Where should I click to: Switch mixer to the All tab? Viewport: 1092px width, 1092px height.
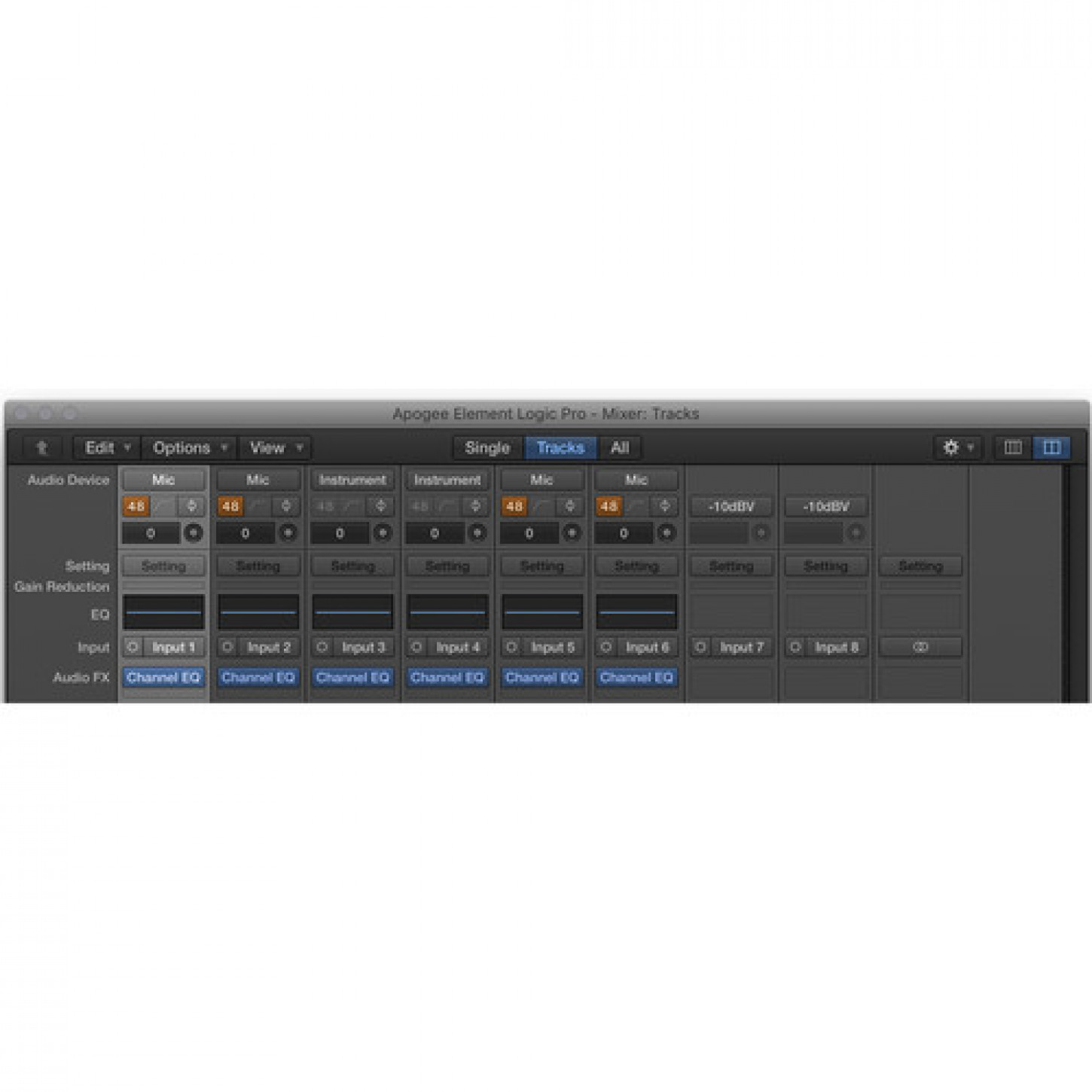tap(620, 448)
